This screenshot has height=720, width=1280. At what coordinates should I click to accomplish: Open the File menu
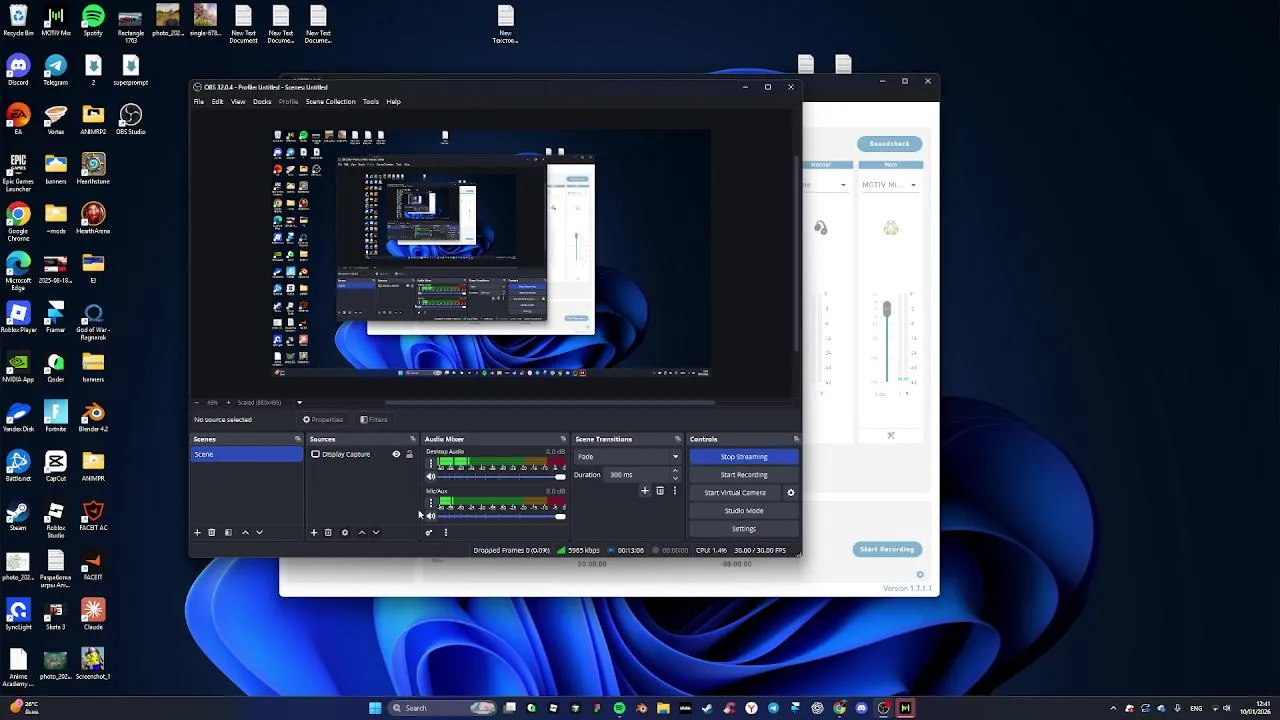point(199,101)
